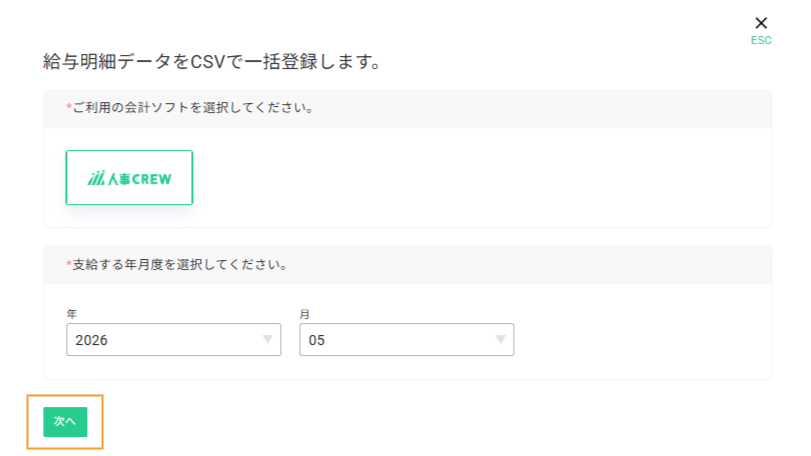Click the selected value 2026
This screenshot has width=811, height=456.
click(92, 340)
